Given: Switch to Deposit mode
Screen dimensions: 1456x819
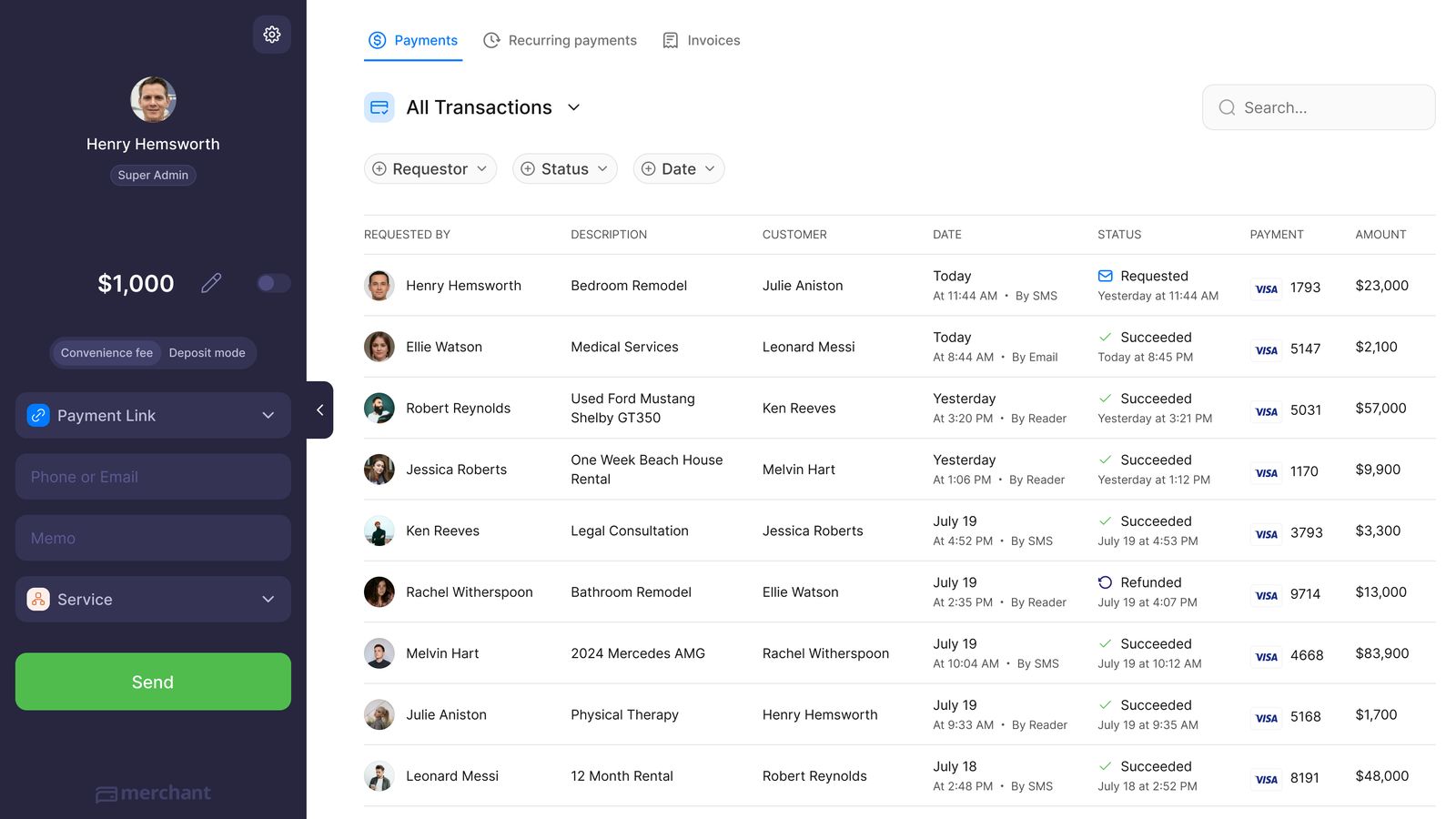Looking at the screenshot, I should (x=207, y=353).
